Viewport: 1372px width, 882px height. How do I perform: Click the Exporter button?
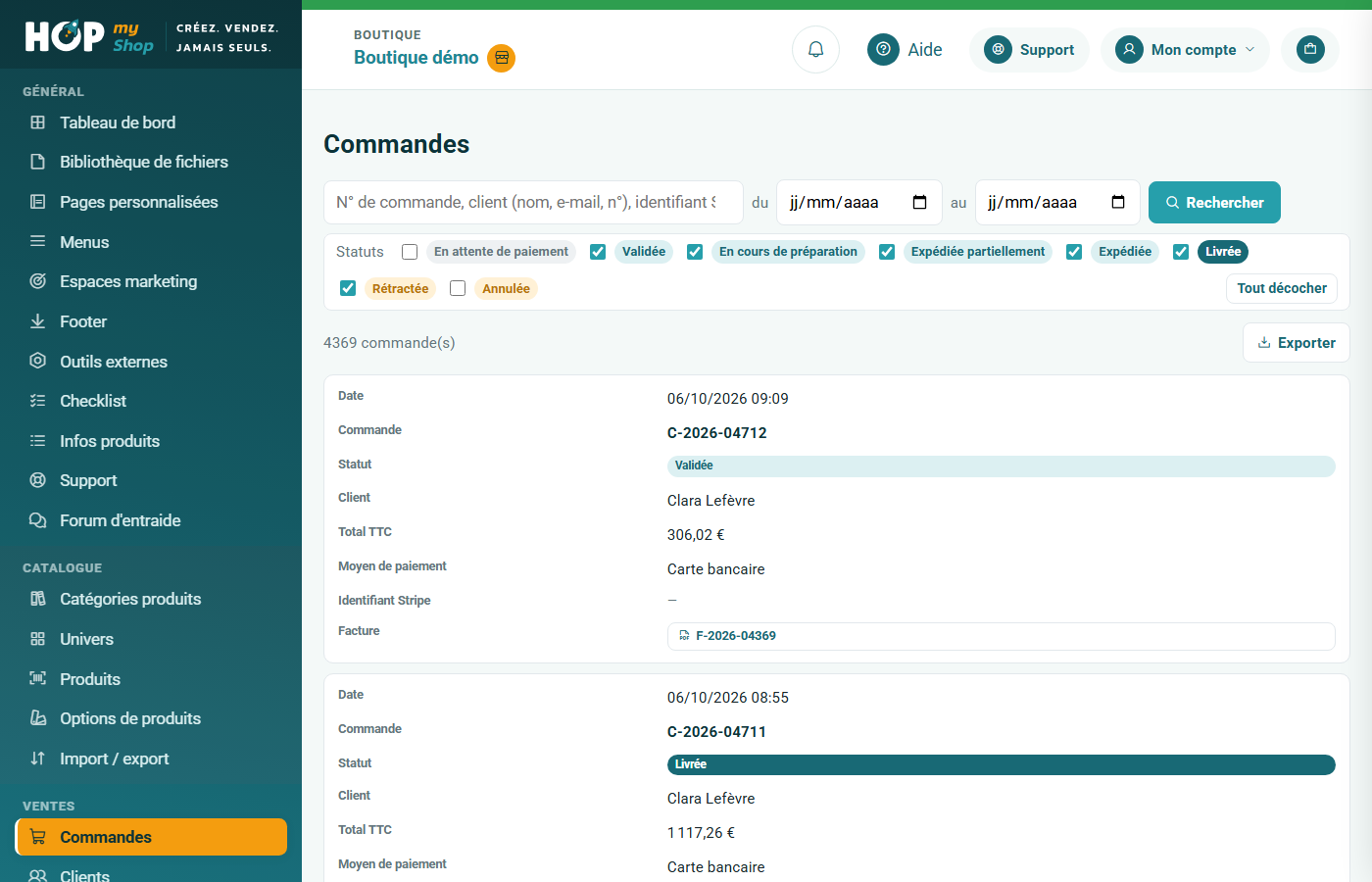1296,343
